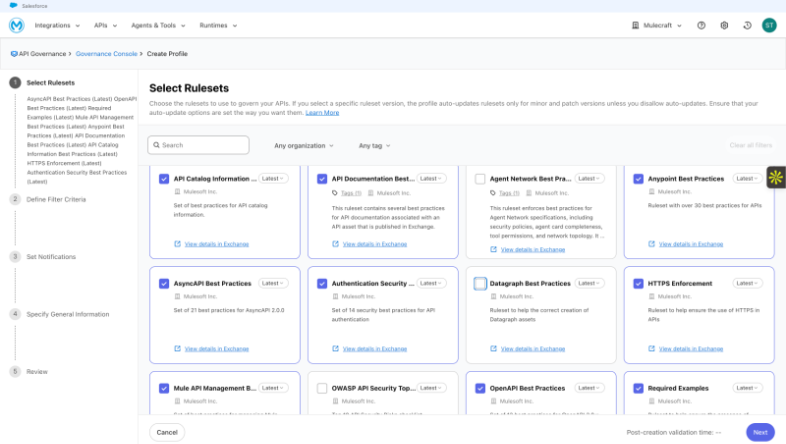This screenshot has width=786, height=444.
Task: Go to step 2 Define Filter Criteria
Action: coord(56,199)
